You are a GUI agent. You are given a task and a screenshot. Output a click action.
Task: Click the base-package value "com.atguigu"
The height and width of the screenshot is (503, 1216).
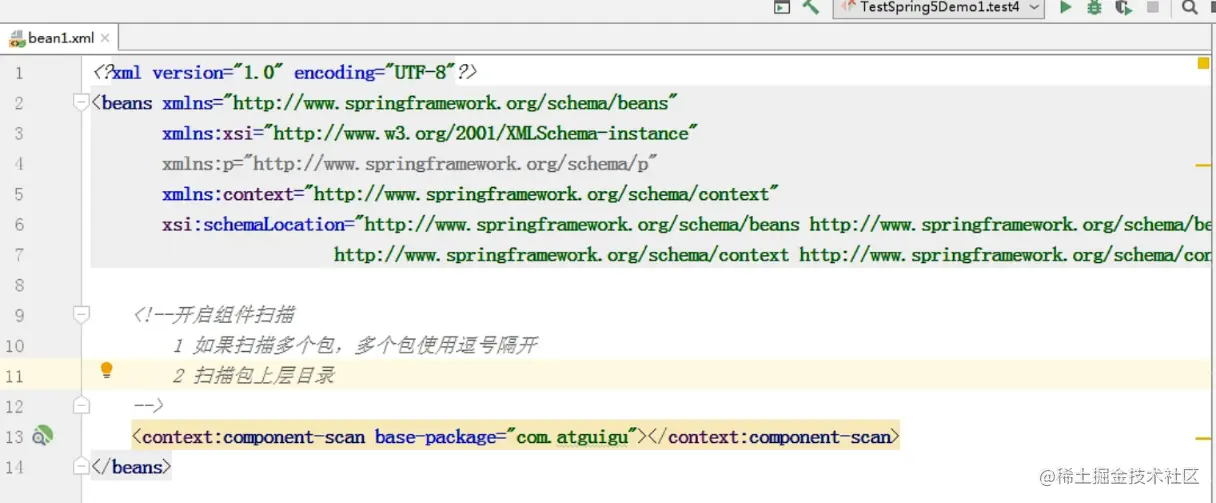pyautogui.click(x=571, y=437)
